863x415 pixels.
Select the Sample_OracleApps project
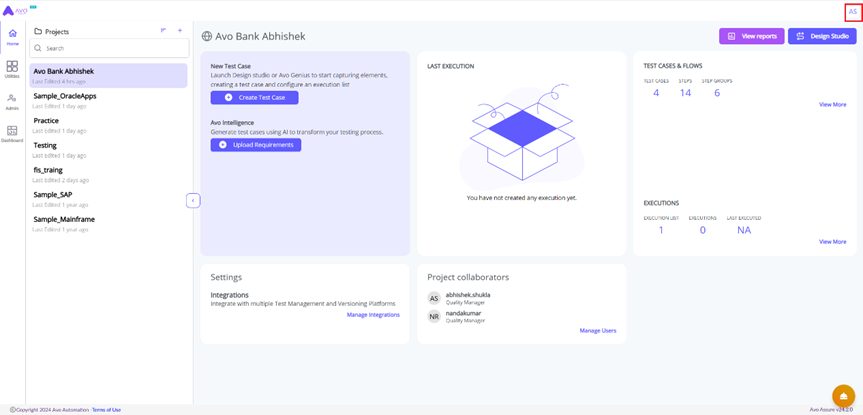[x=65, y=96]
